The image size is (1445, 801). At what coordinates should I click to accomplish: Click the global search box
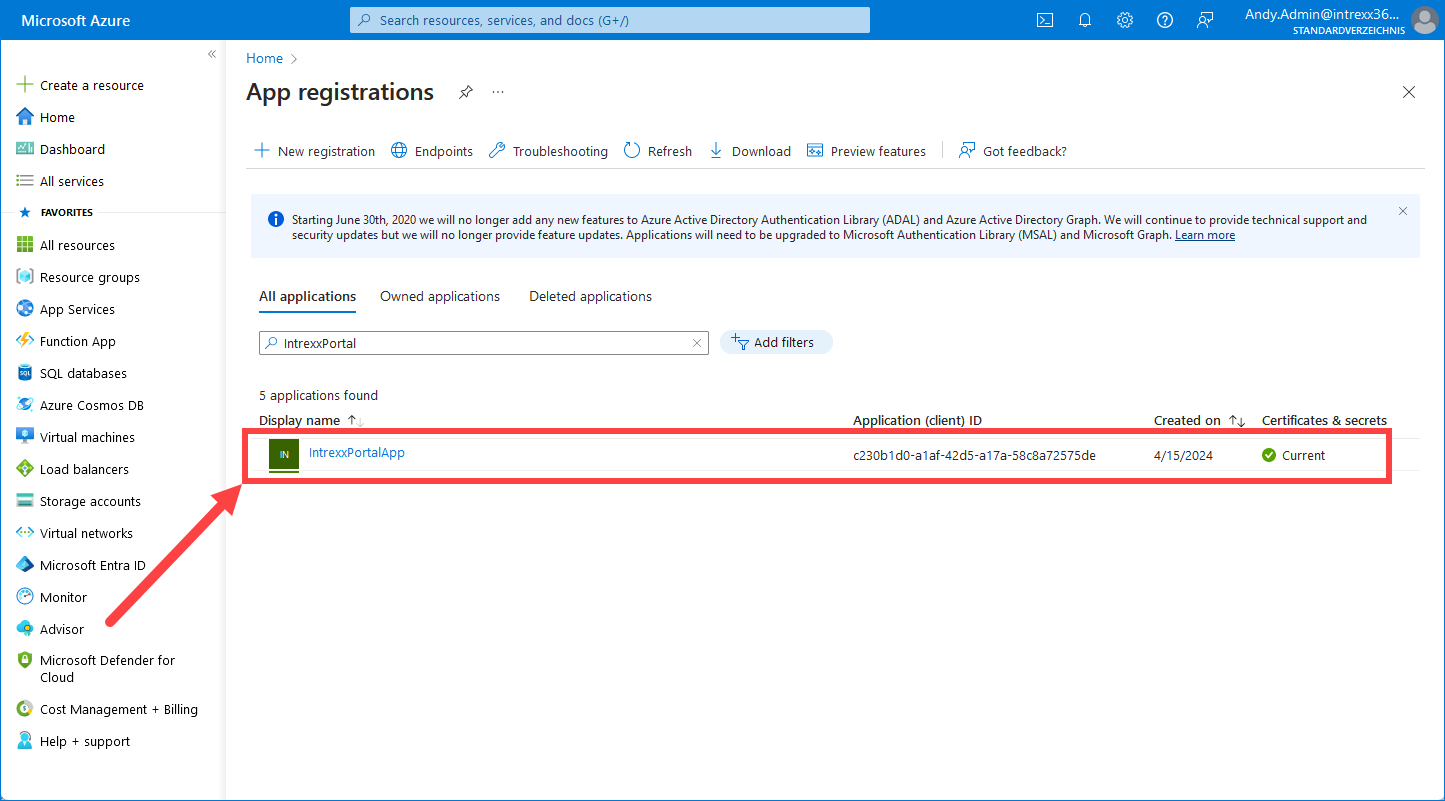[x=610, y=20]
